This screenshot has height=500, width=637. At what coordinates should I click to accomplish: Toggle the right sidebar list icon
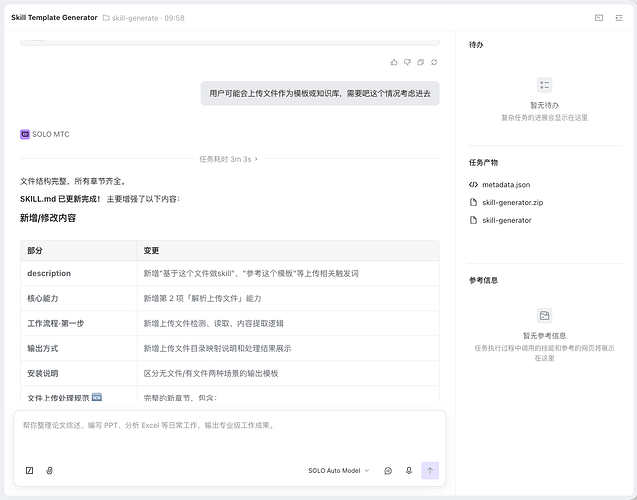coord(619,18)
